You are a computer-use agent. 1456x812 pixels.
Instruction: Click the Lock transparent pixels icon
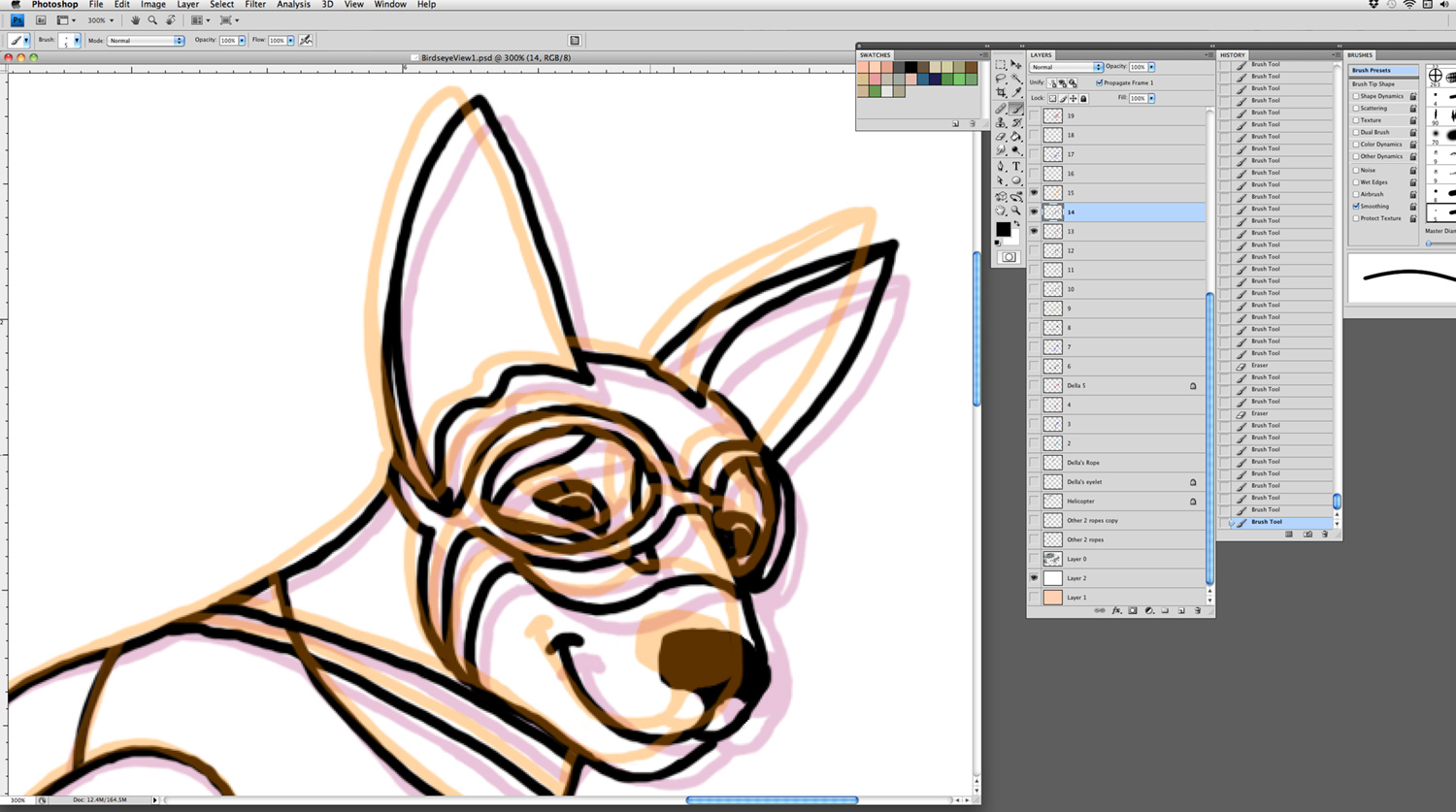(1052, 98)
